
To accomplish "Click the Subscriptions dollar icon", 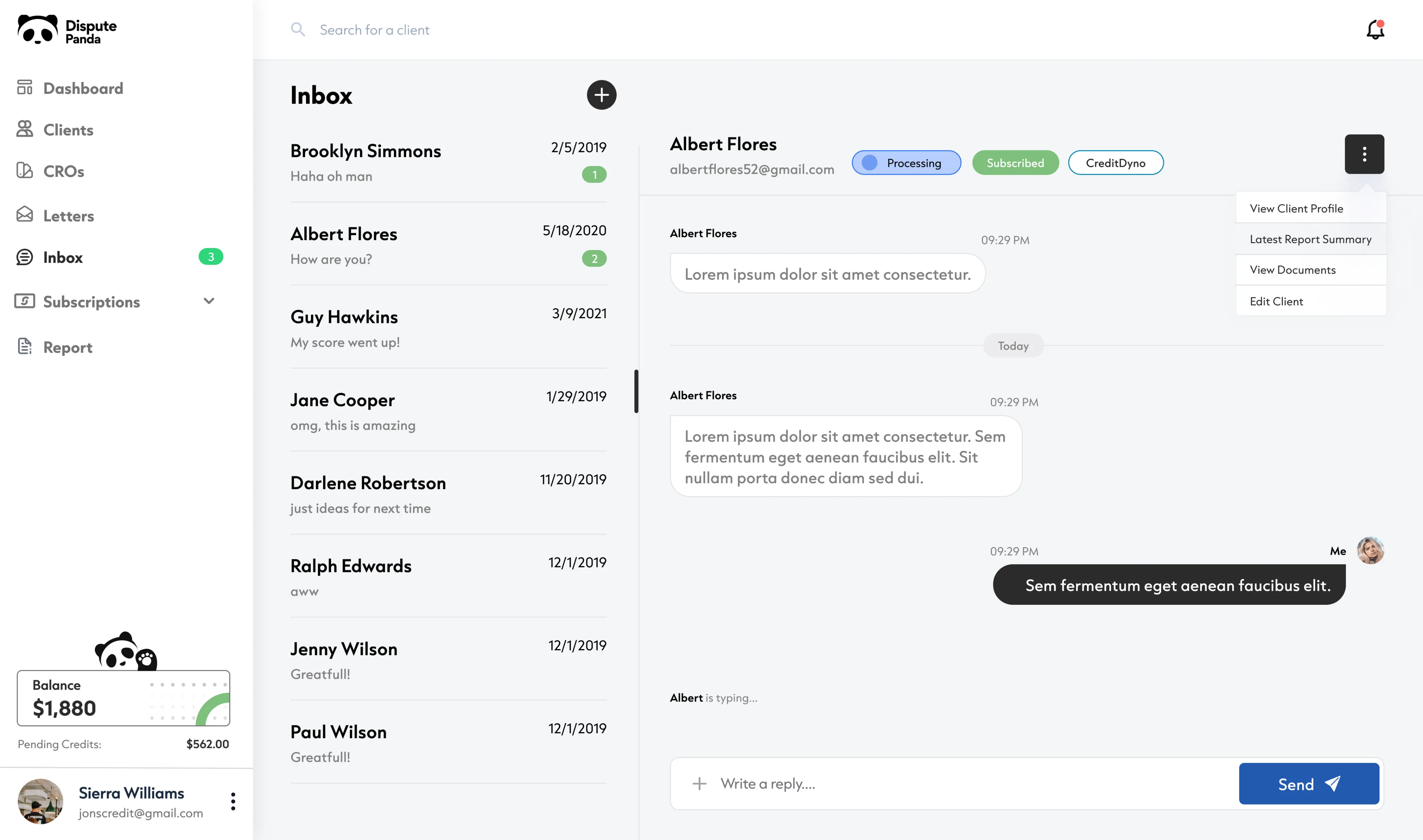I will 24,301.
